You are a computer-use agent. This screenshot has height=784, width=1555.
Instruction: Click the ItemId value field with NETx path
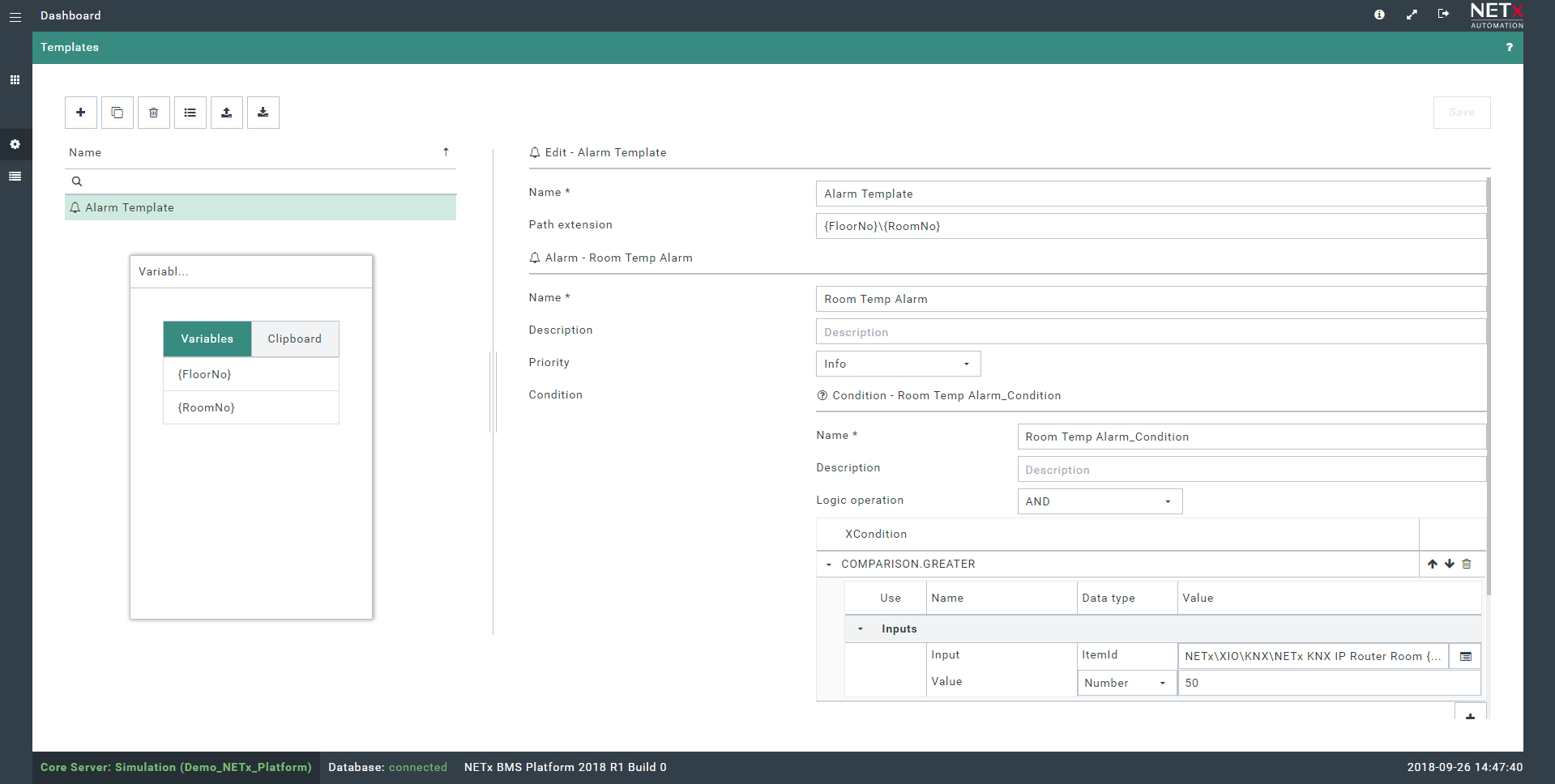(x=1314, y=656)
